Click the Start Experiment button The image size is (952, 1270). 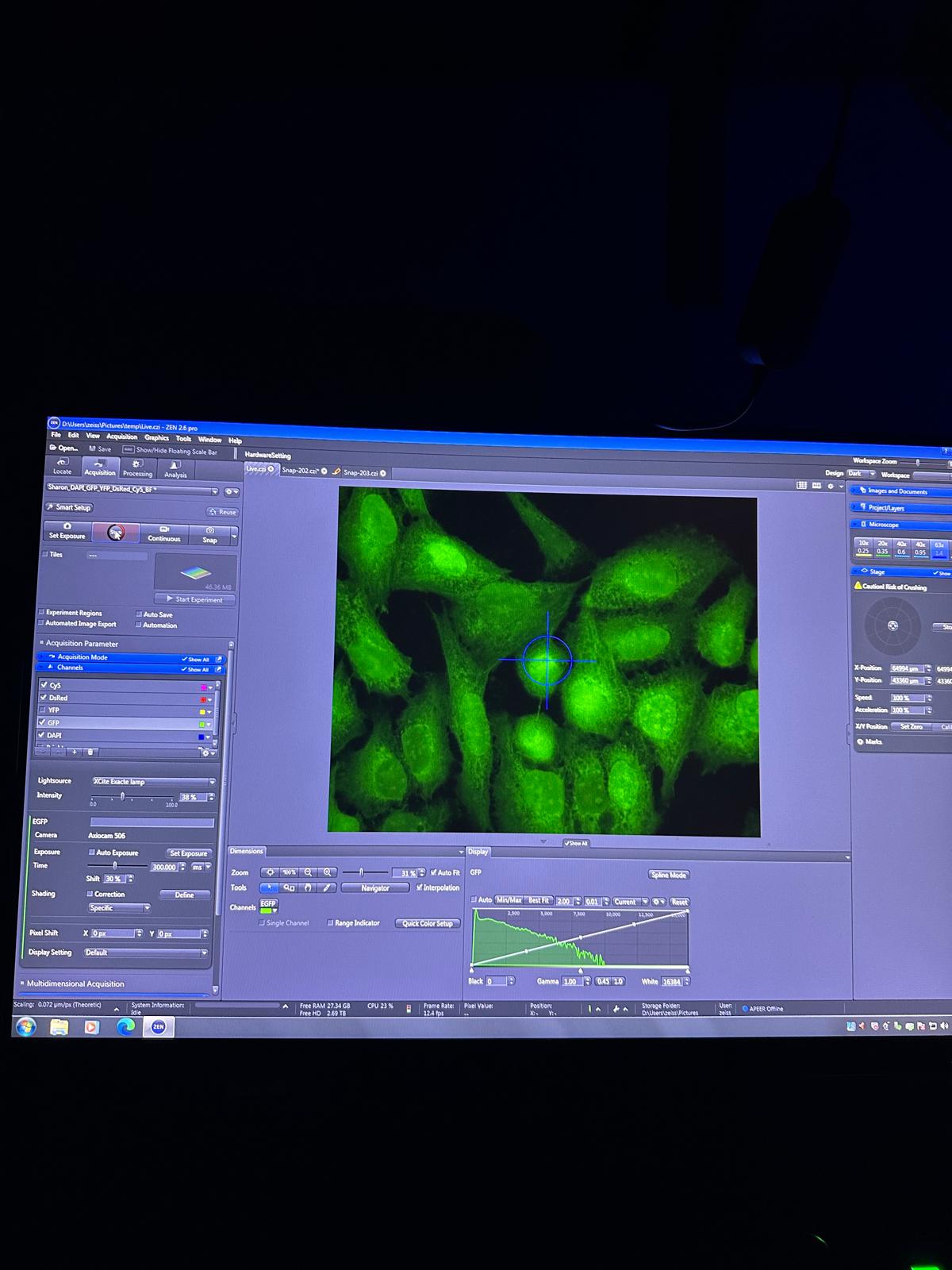194,599
